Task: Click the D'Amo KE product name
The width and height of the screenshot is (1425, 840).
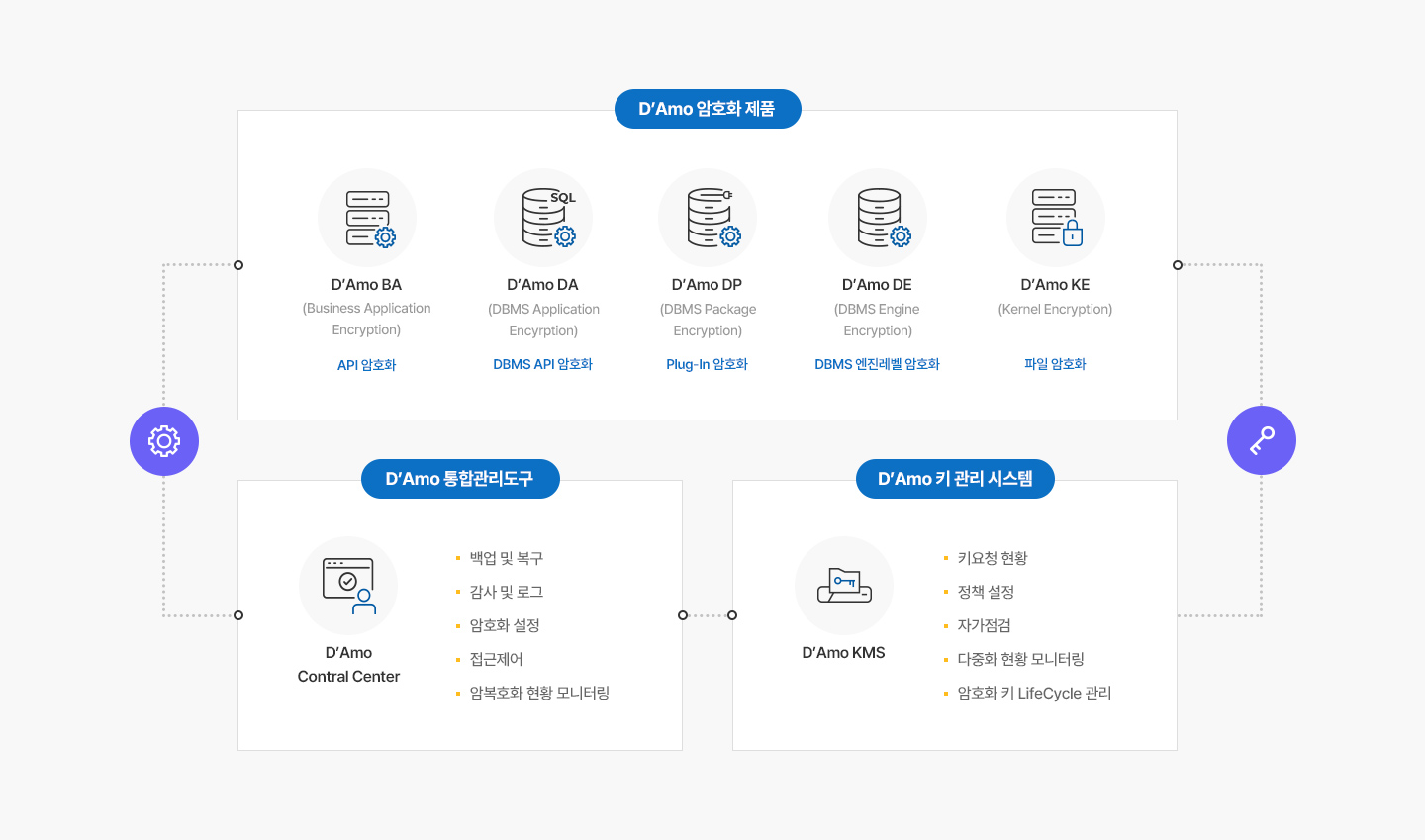Action: click(x=1056, y=285)
